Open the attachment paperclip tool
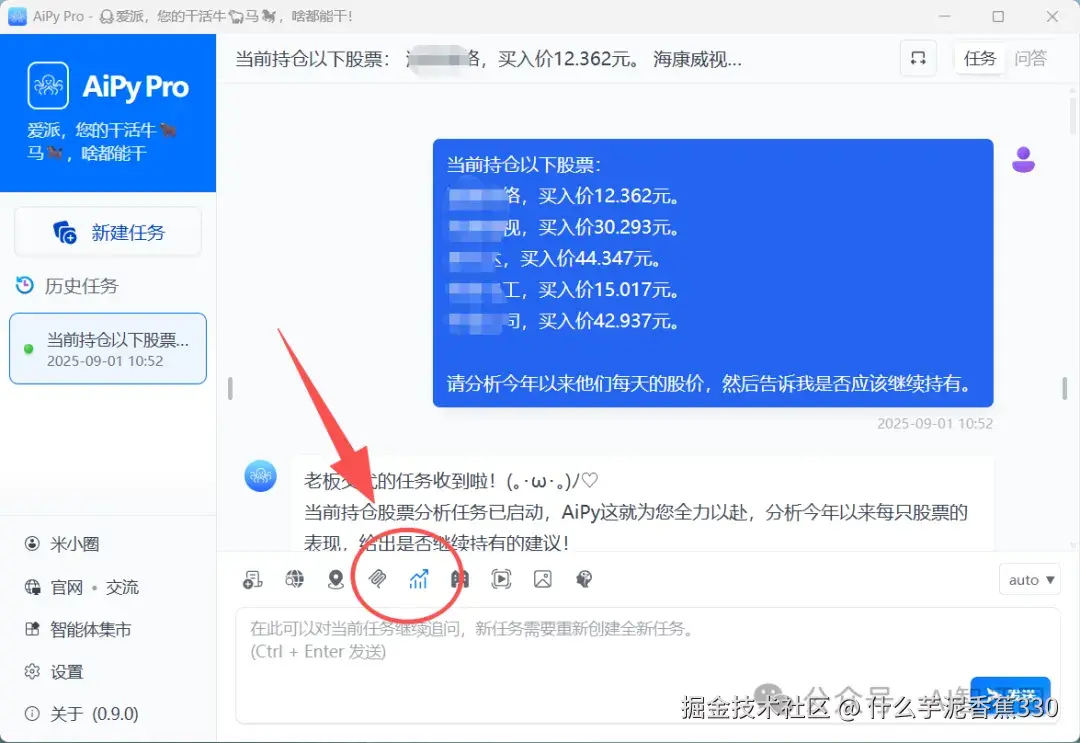The width and height of the screenshot is (1080, 743). tap(377, 579)
